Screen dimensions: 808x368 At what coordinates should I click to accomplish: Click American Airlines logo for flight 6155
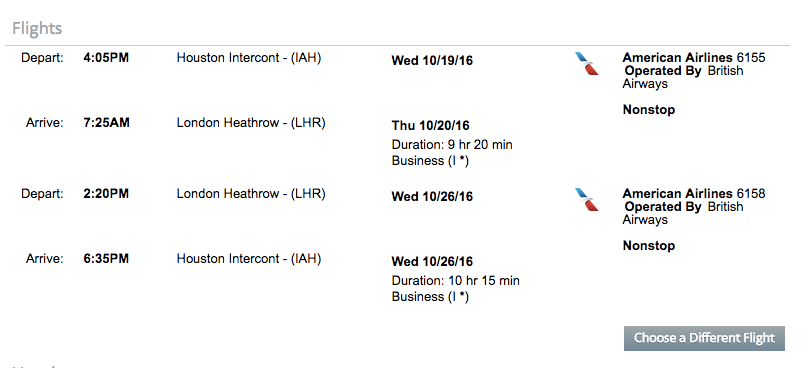pyautogui.click(x=587, y=64)
